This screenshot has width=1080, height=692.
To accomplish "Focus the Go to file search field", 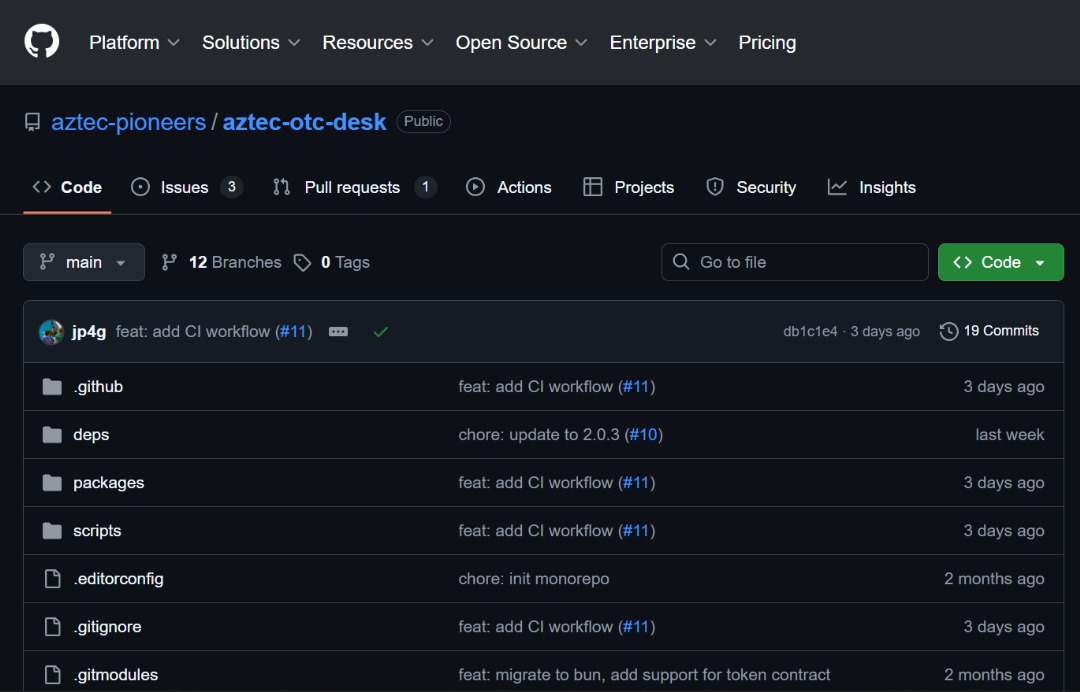I will tap(795, 262).
